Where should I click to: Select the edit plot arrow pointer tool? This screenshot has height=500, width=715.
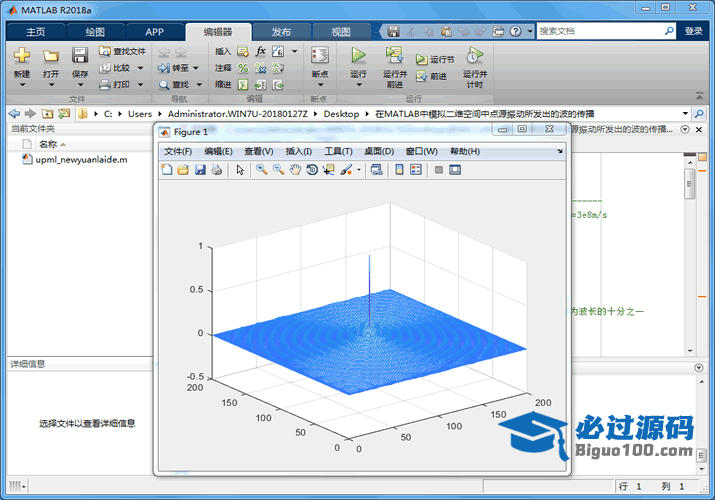click(240, 170)
